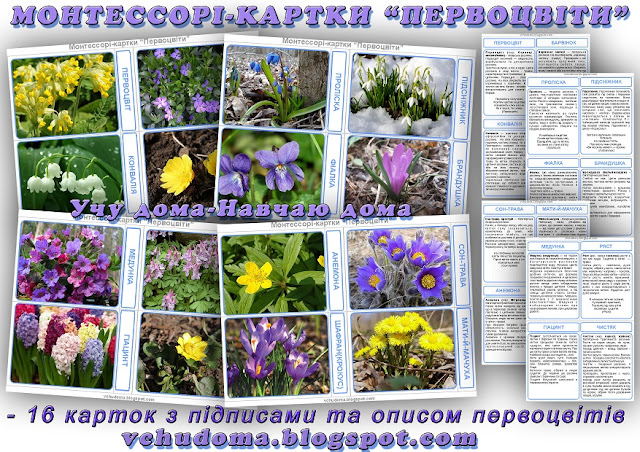Open the white lily of the valley photo
This screenshot has height=452, width=640.
tap(70, 174)
